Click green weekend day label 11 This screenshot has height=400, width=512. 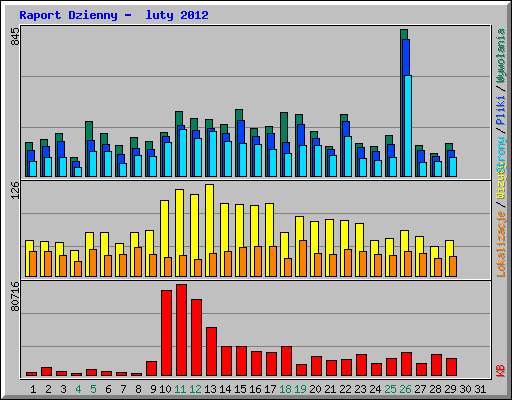pyautogui.click(x=180, y=389)
